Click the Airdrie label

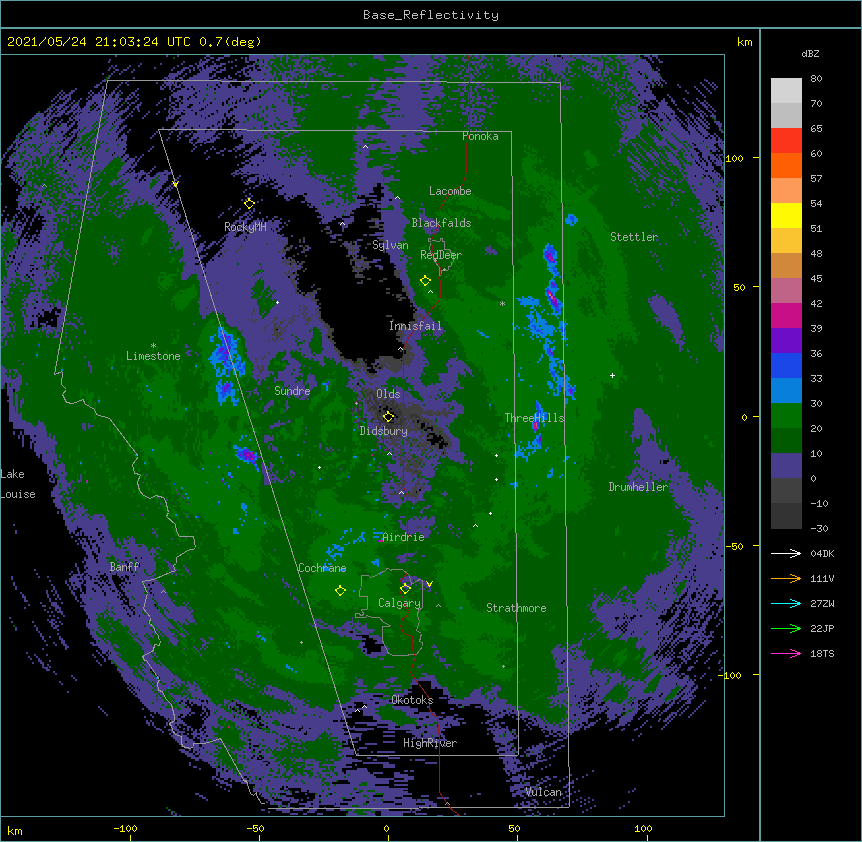[404, 537]
